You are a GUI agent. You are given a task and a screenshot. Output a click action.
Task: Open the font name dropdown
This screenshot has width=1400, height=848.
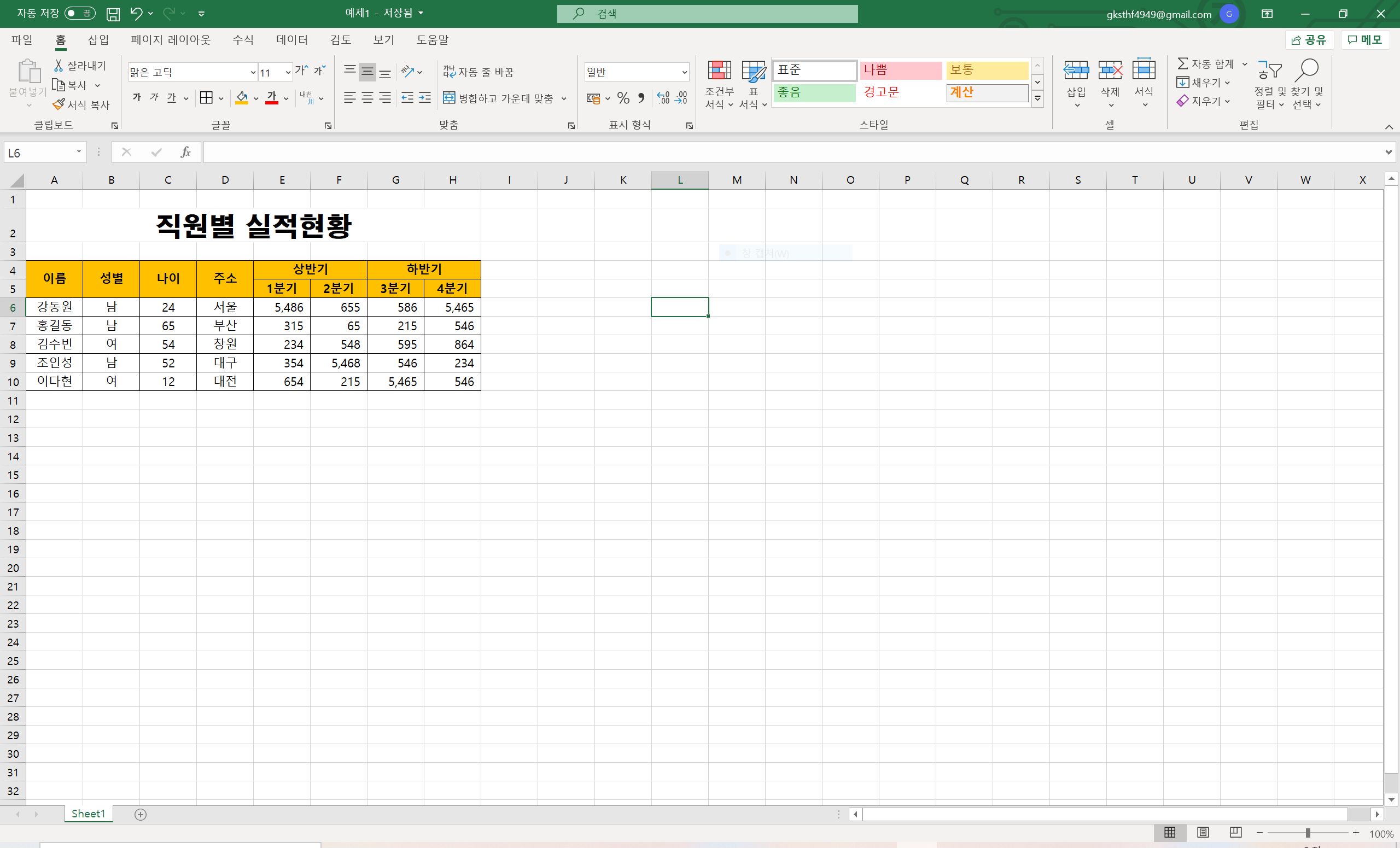point(253,73)
